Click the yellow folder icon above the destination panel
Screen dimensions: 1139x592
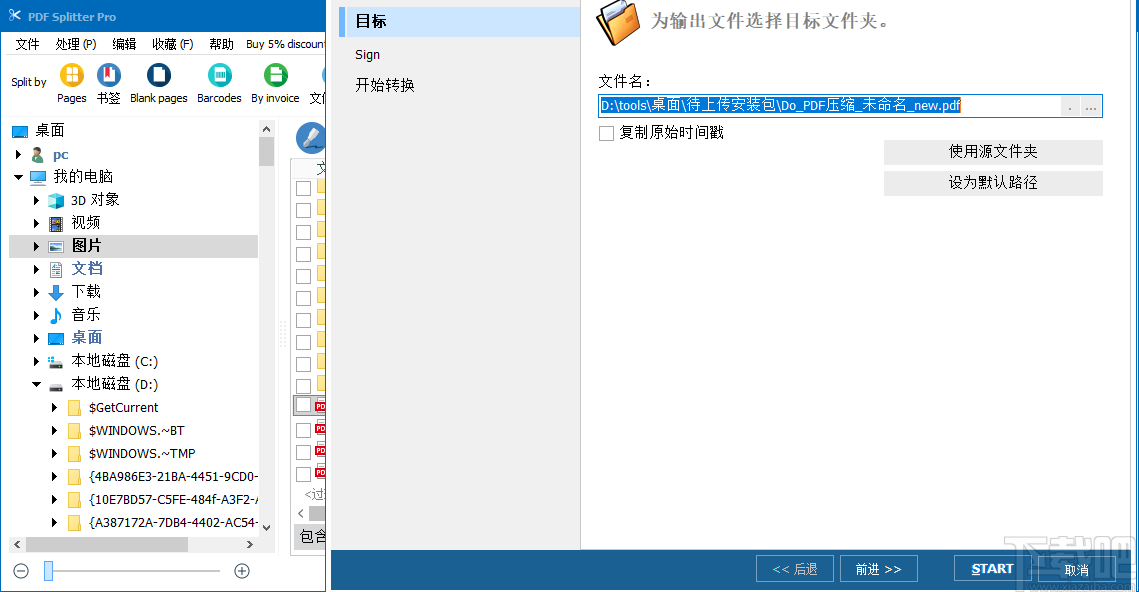point(617,24)
